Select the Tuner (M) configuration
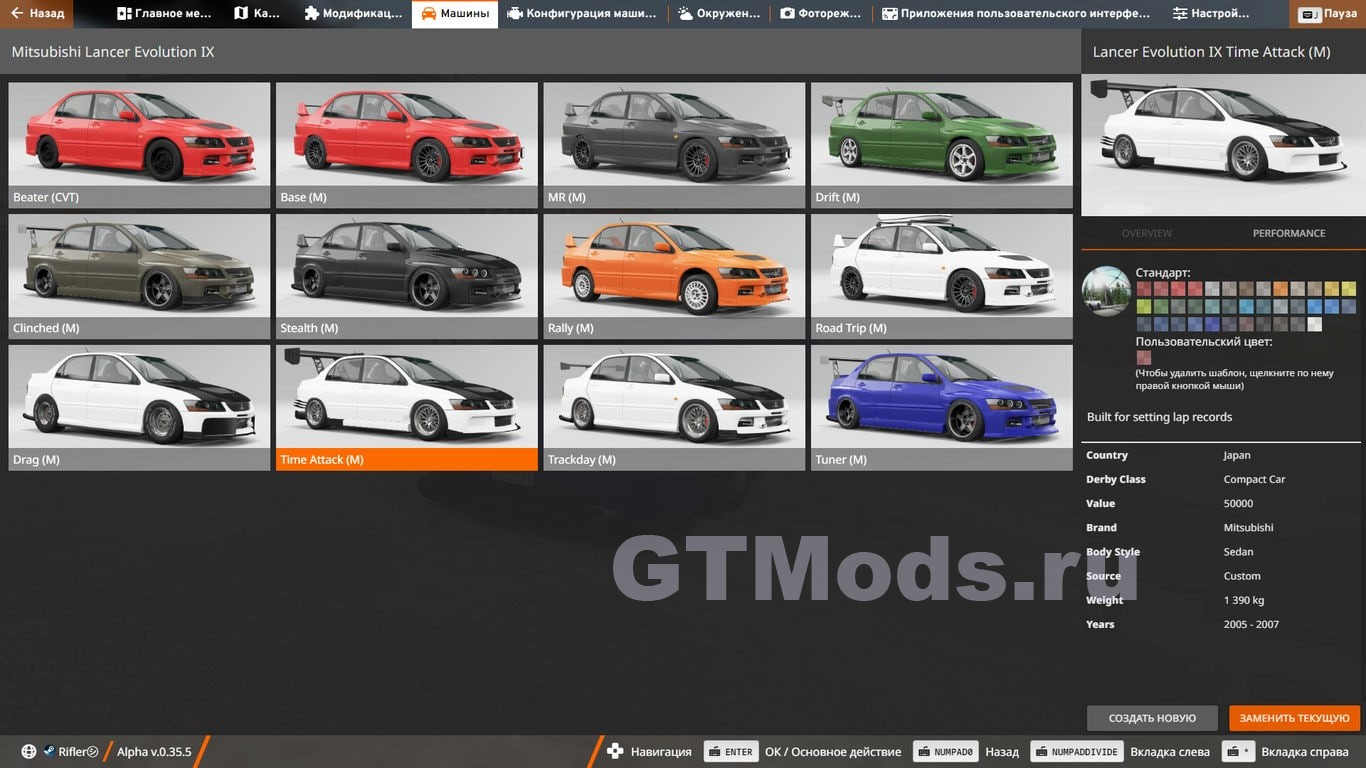This screenshot has width=1366, height=768. 942,408
